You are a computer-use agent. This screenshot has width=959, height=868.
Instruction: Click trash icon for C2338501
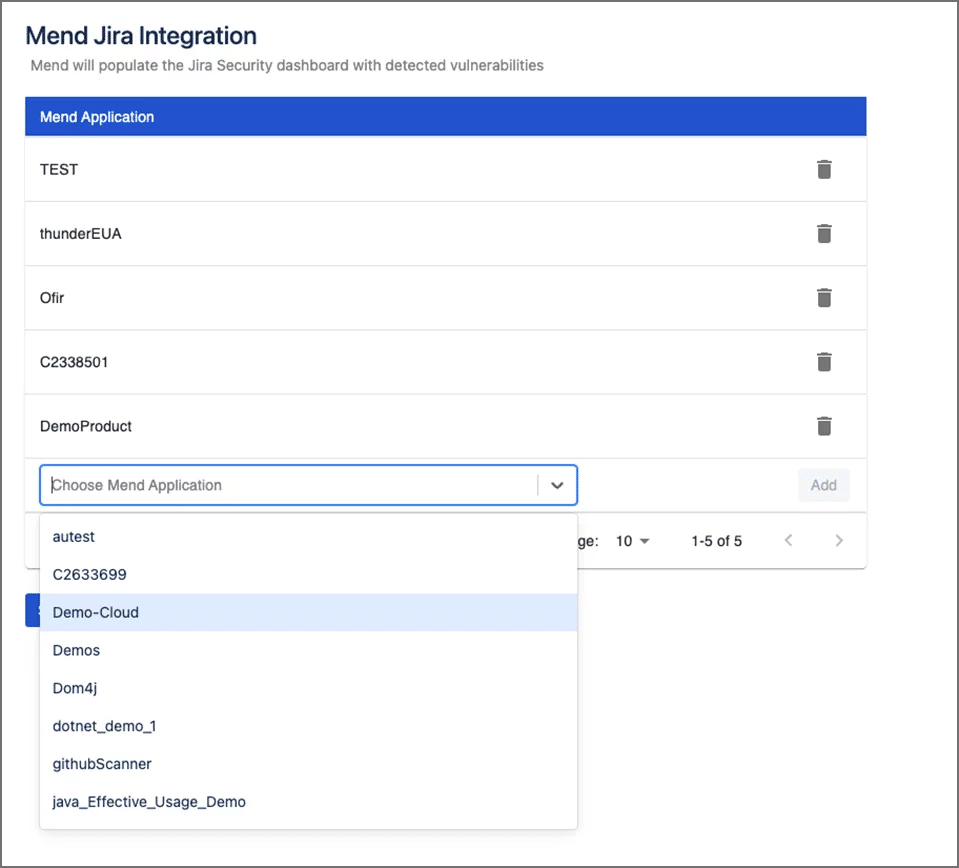pyautogui.click(x=824, y=362)
